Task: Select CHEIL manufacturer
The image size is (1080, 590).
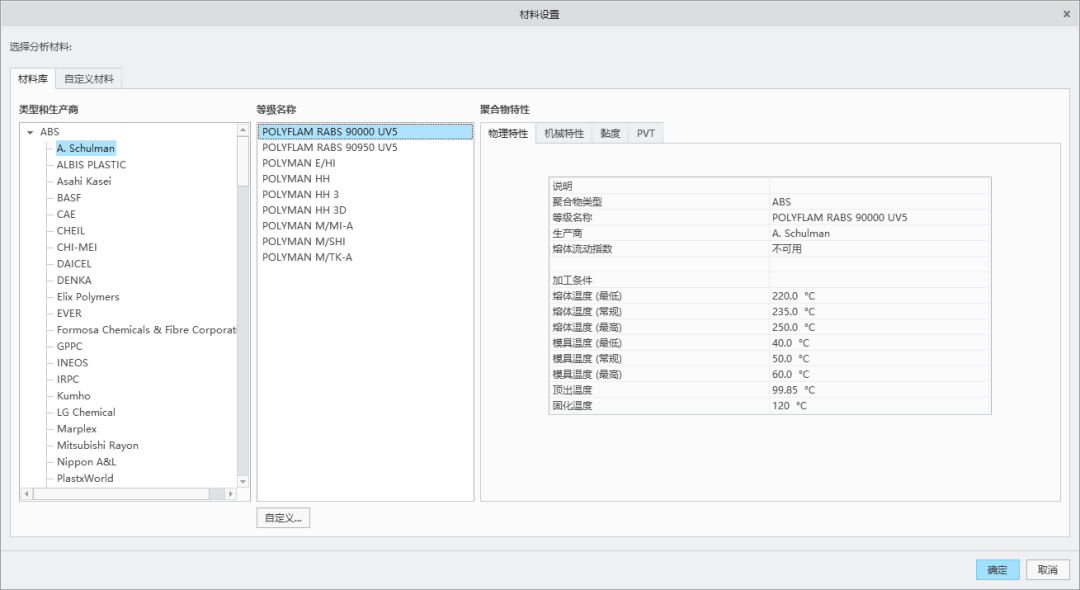Action: point(71,231)
